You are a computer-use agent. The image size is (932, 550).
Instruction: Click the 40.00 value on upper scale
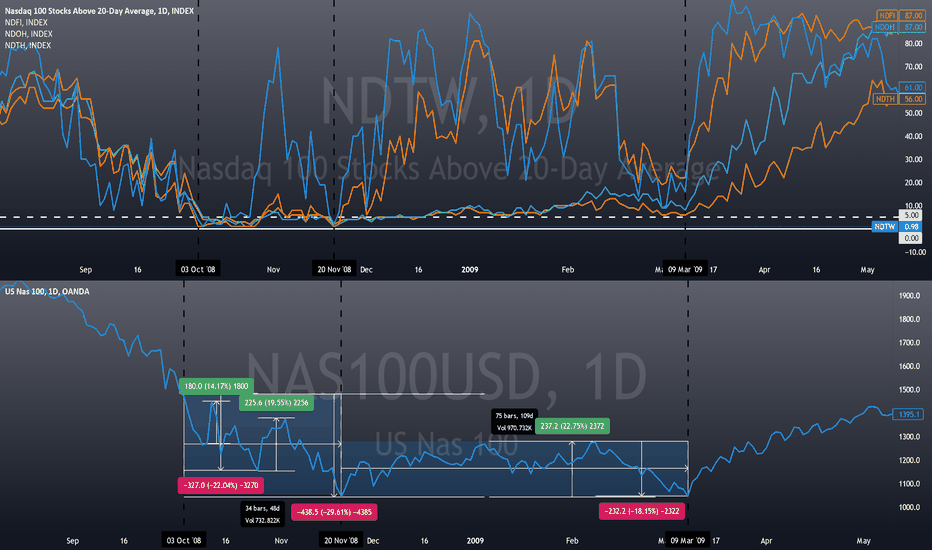point(913,136)
